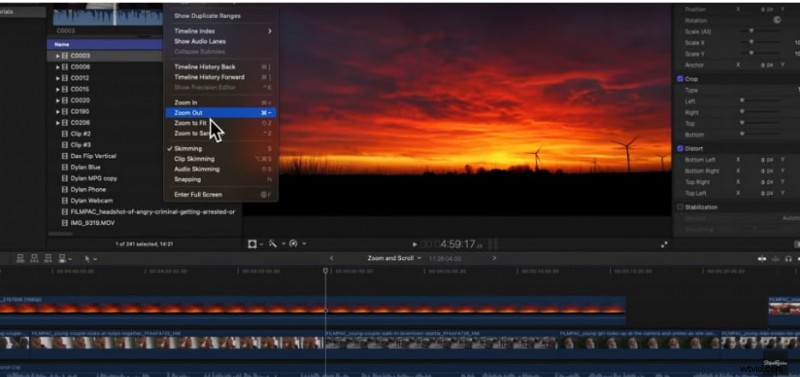
Task: Expand the C0206 clip disclosure triangle
Action: tap(58, 122)
